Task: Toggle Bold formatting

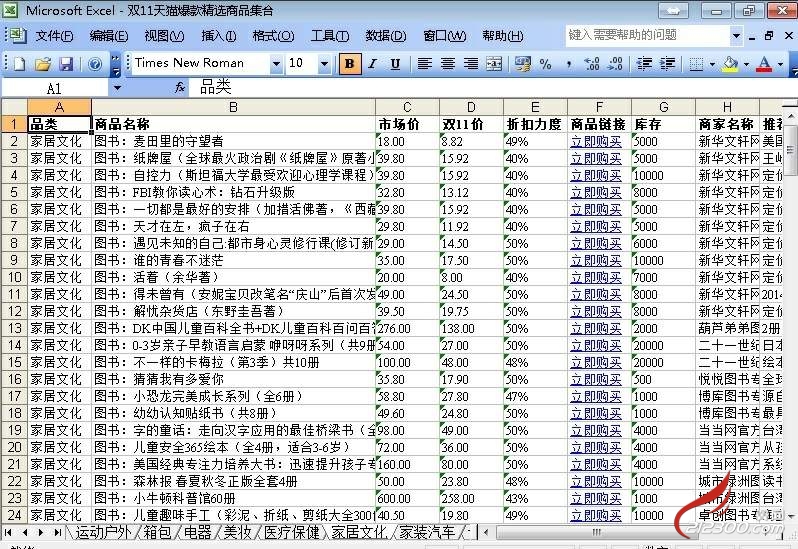Action: (350, 64)
